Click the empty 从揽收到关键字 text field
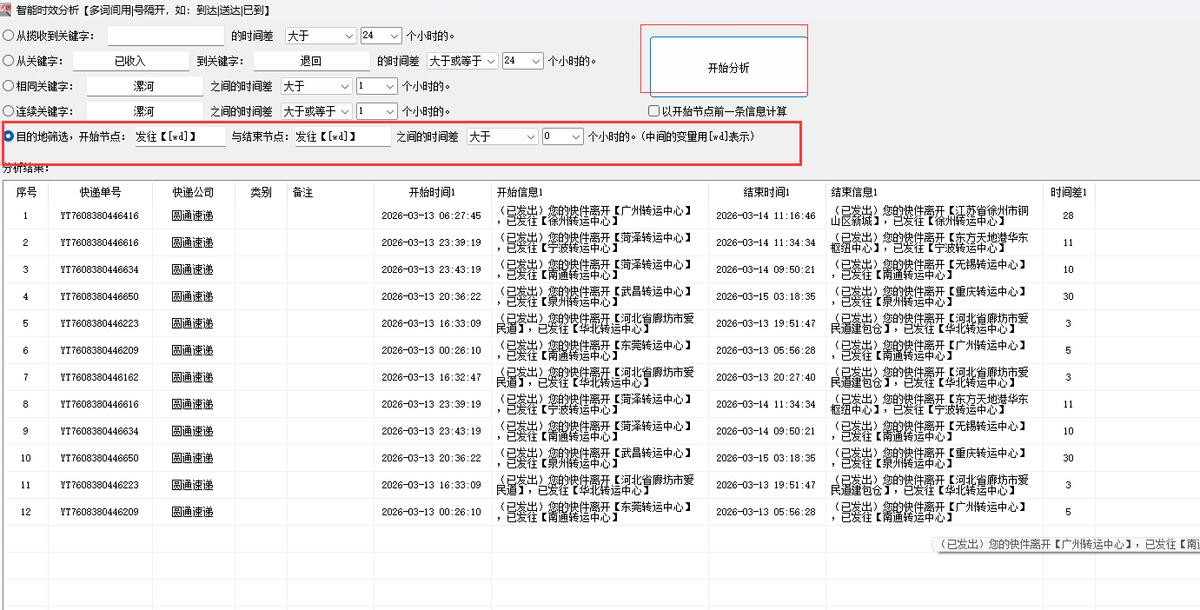 (165, 36)
